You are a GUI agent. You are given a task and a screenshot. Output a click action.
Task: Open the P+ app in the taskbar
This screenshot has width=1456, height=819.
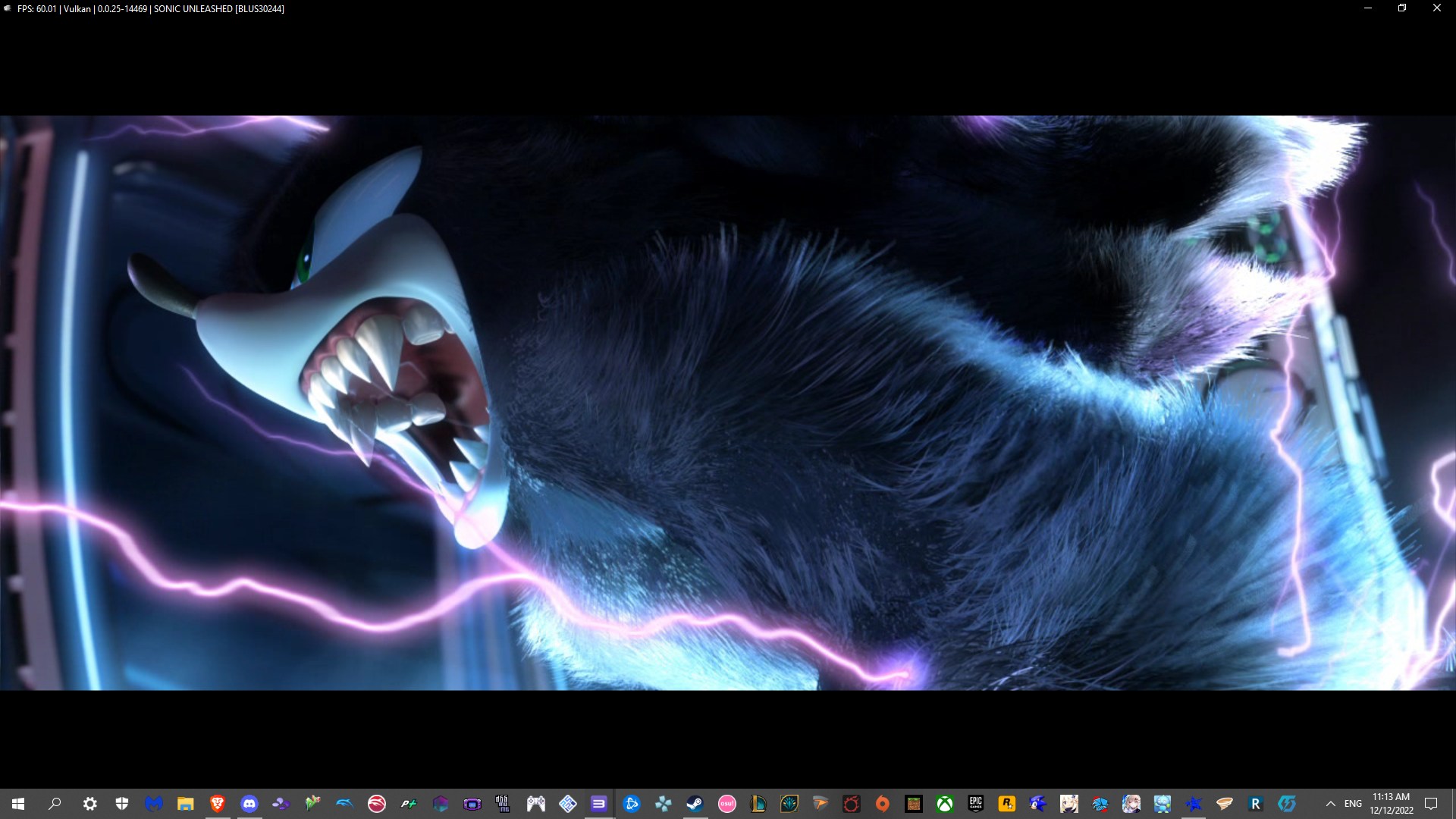point(409,804)
